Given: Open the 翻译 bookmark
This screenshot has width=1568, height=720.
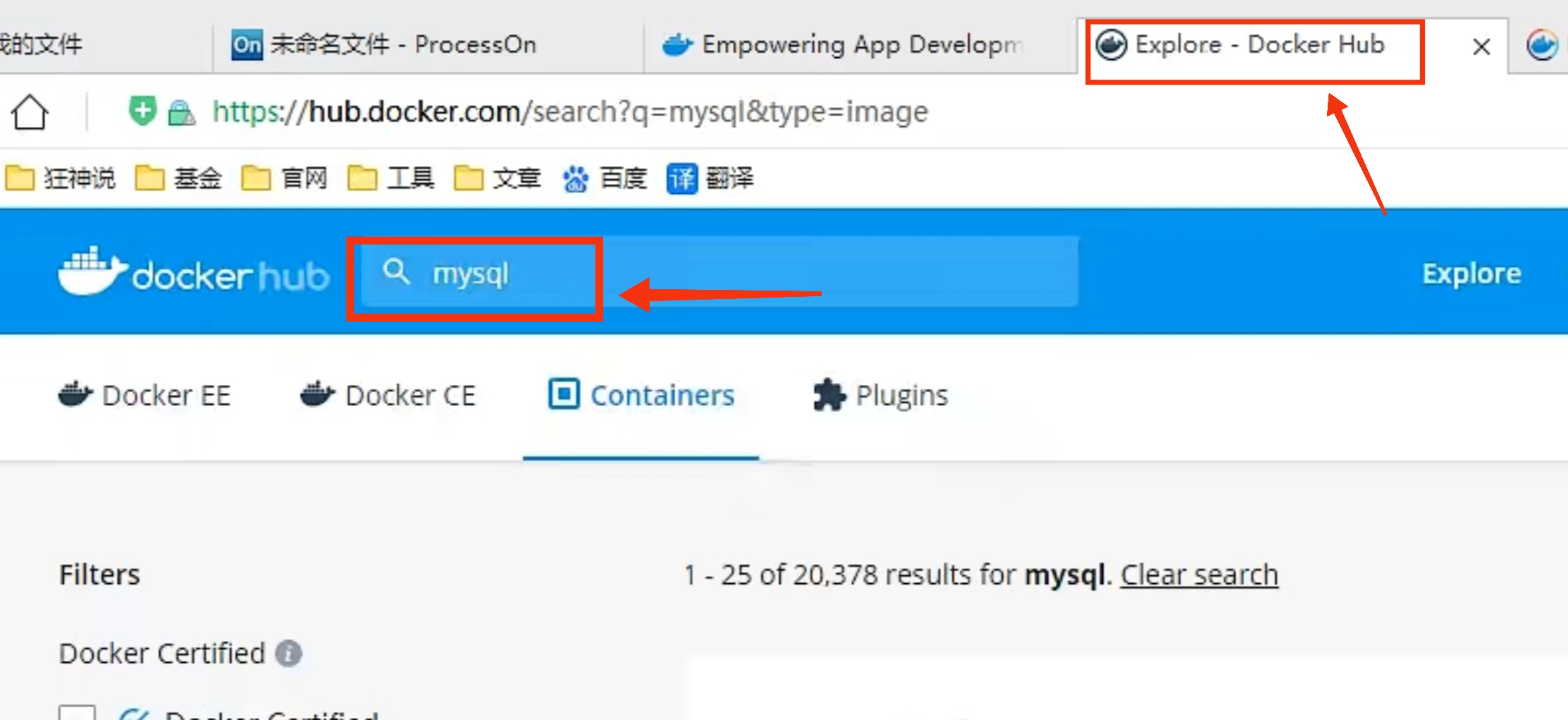Looking at the screenshot, I should point(710,178).
